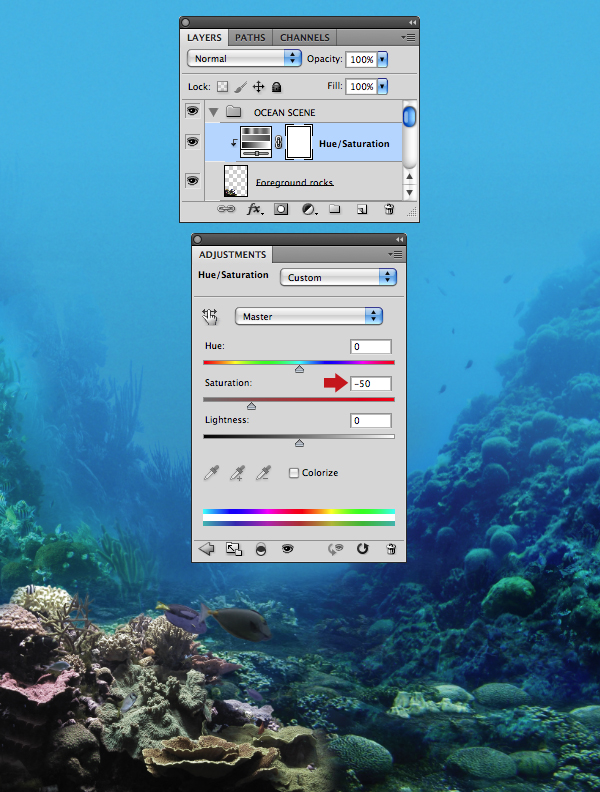The image size is (600, 792).
Task: Open the Normal blend mode dropdown
Action: (x=244, y=59)
